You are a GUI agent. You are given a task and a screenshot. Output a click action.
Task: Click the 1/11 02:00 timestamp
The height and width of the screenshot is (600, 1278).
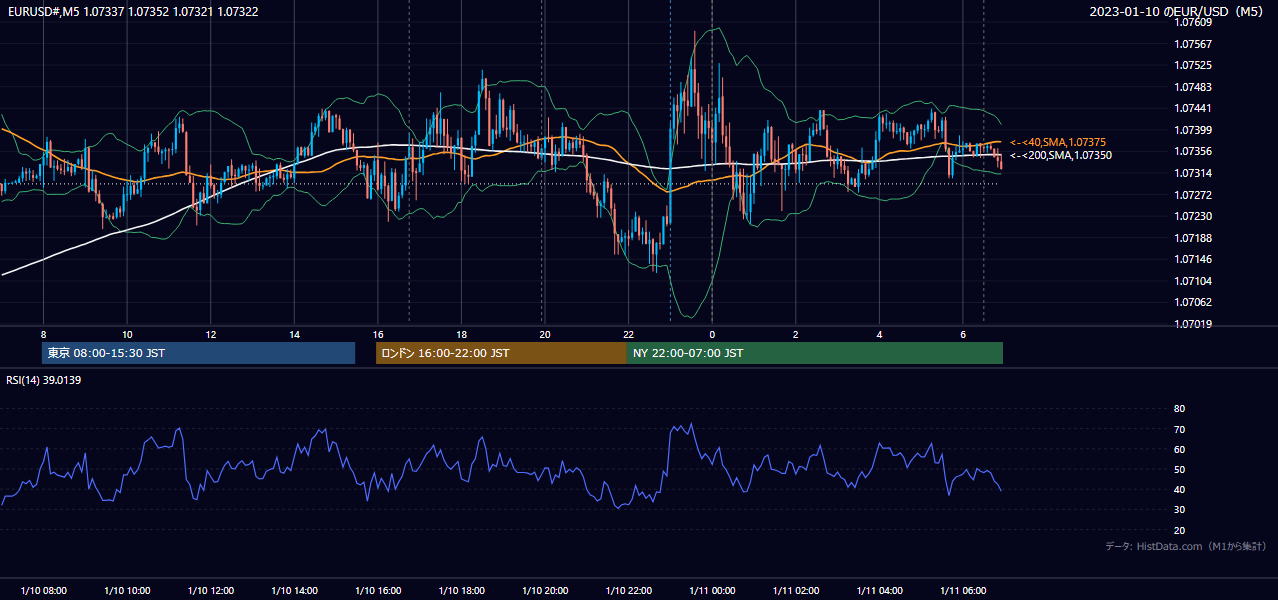click(796, 591)
